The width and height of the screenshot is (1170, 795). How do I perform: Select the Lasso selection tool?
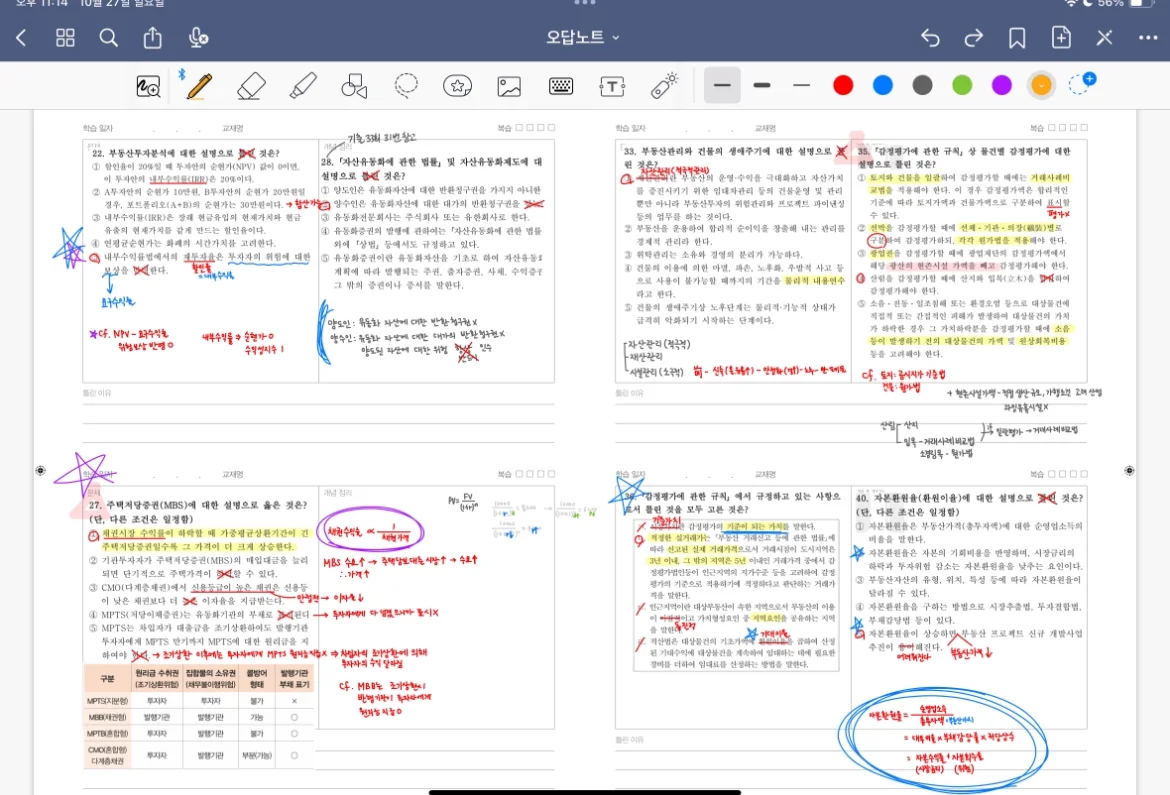coord(406,86)
